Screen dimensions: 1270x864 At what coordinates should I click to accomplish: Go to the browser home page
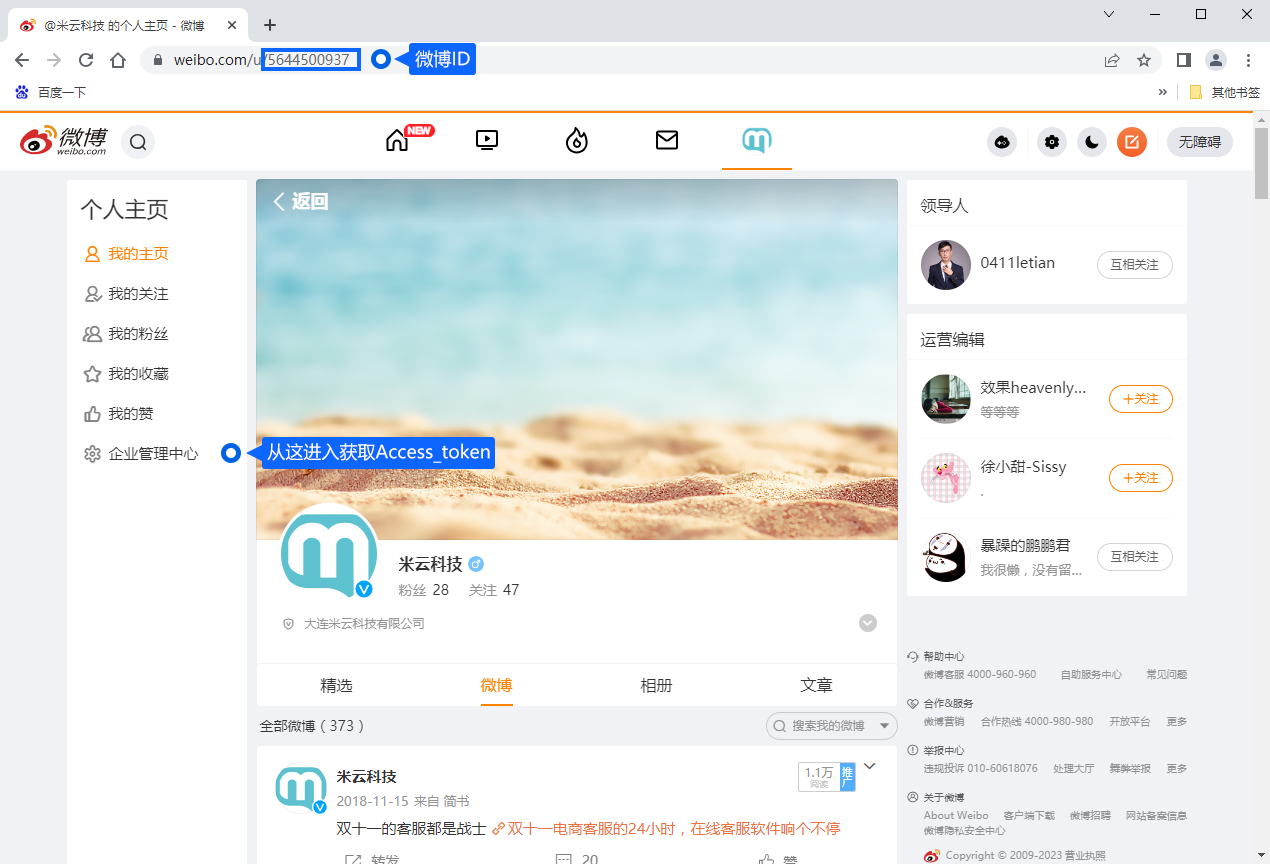(x=118, y=60)
